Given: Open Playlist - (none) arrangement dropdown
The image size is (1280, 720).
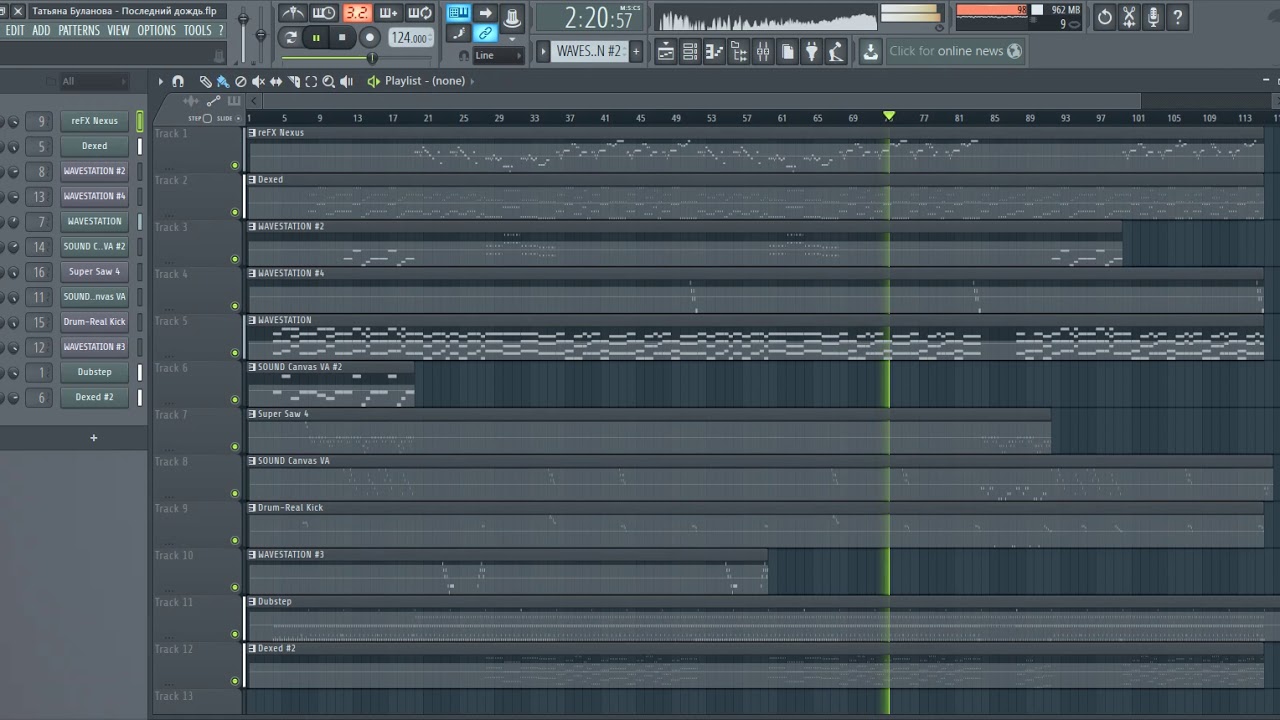Looking at the screenshot, I should (425, 81).
